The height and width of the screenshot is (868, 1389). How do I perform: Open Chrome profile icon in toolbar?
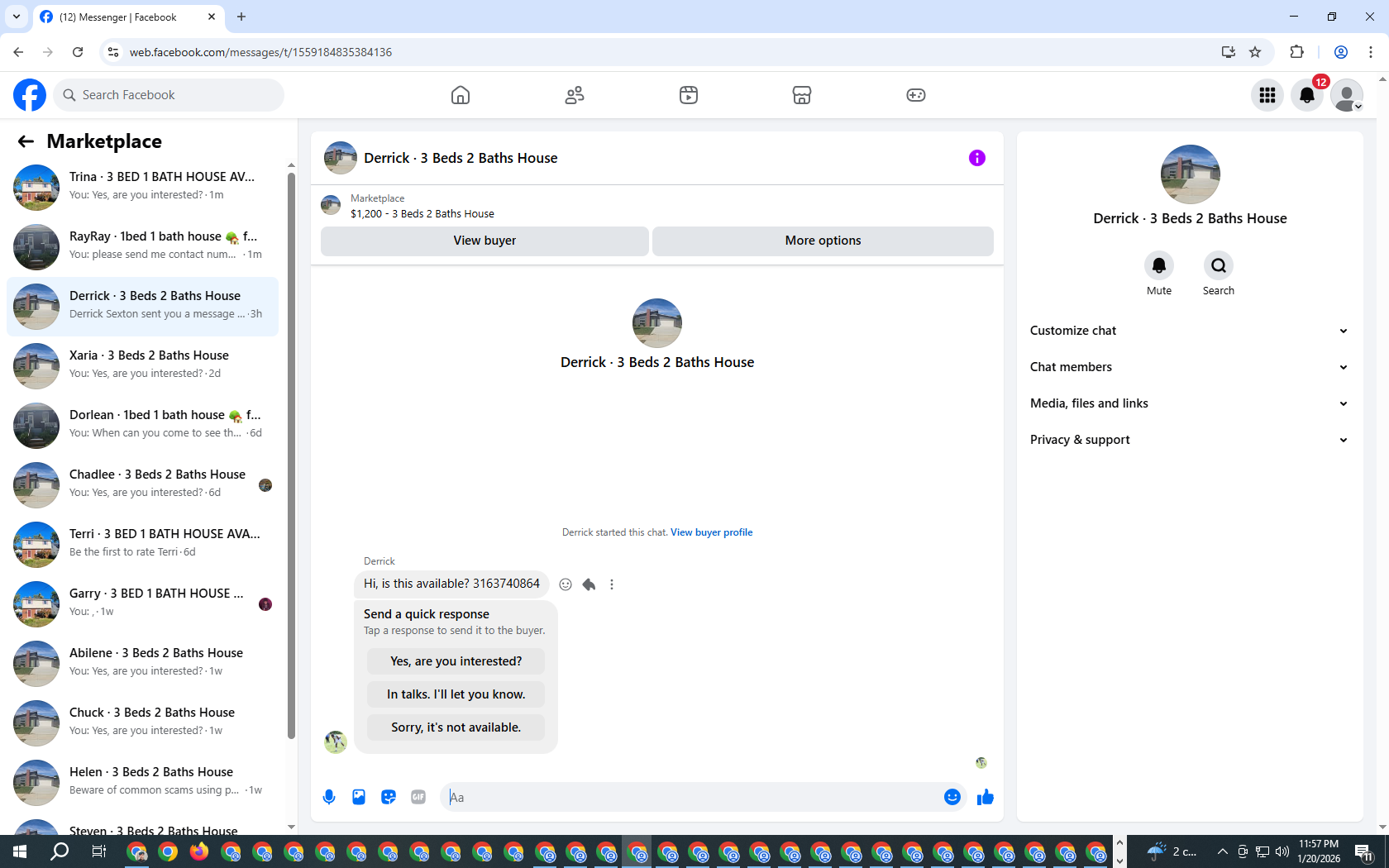pos(1341,52)
